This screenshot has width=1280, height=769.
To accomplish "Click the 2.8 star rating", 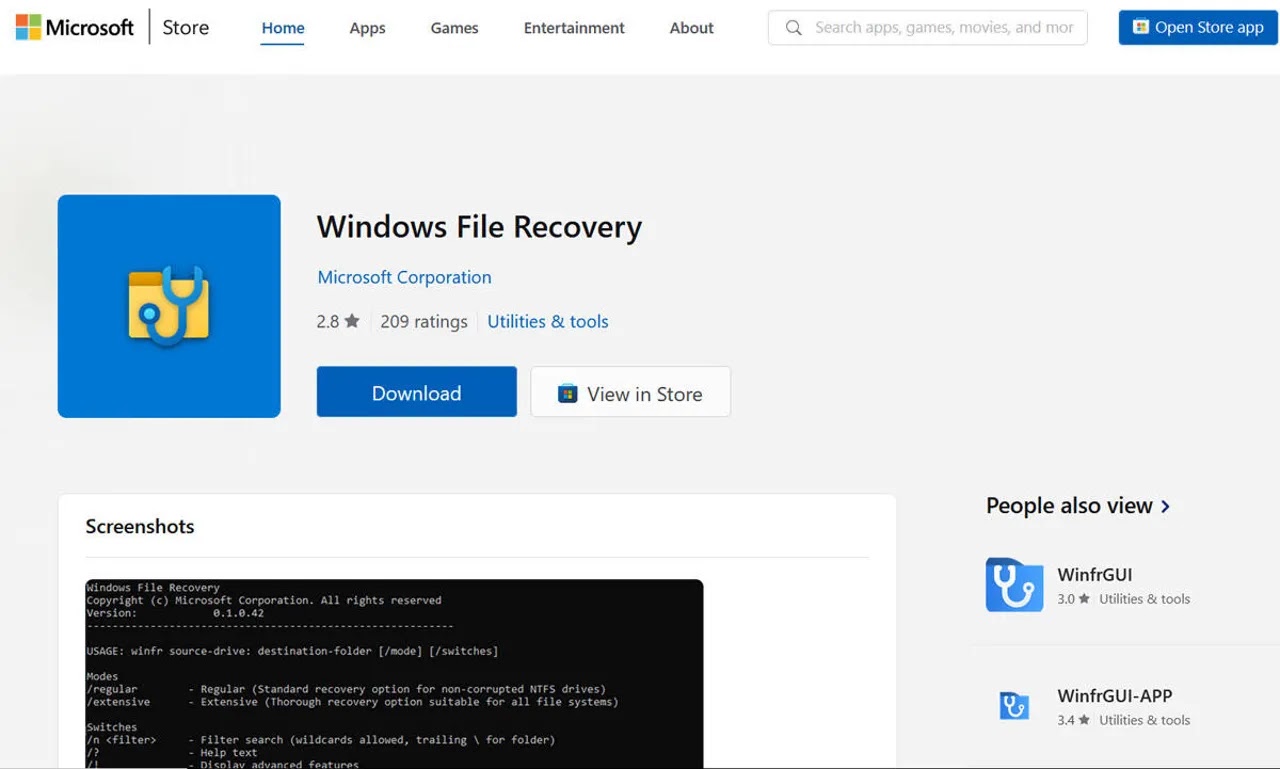I will (x=338, y=321).
